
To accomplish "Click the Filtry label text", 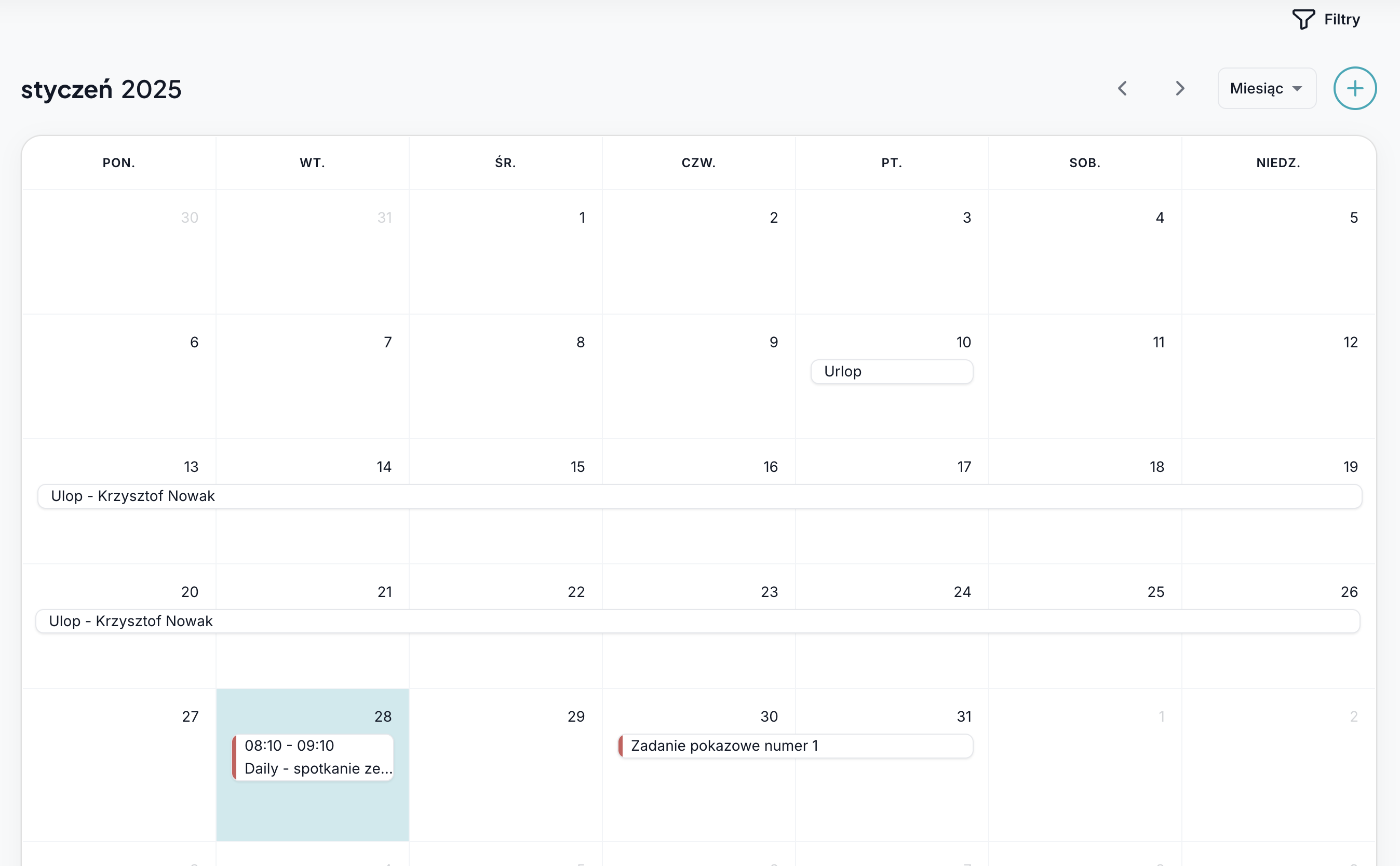I will tap(1341, 20).
